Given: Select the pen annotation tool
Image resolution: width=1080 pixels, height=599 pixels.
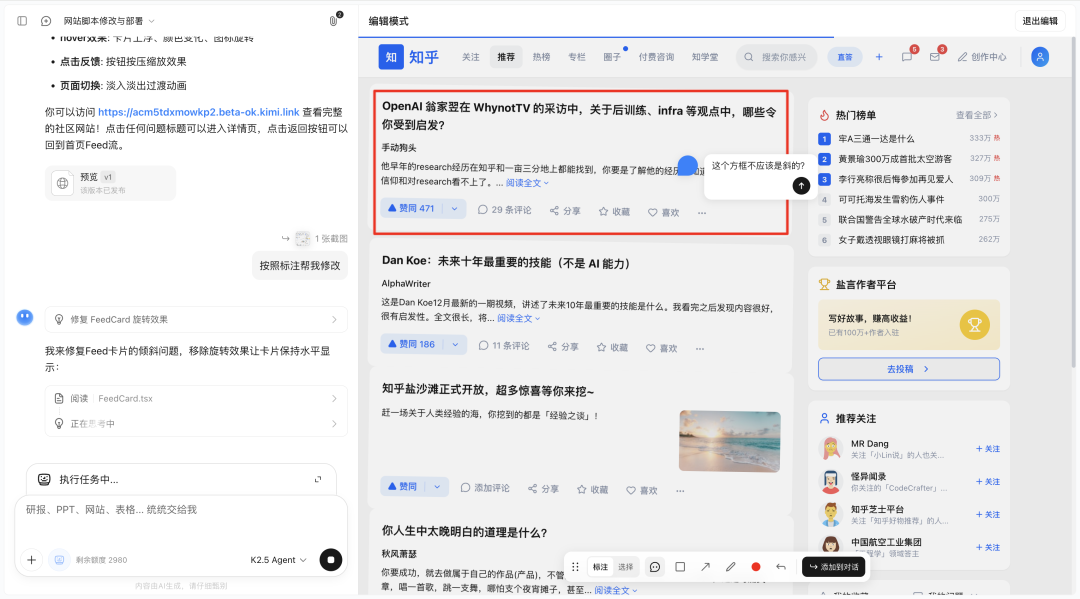Looking at the screenshot, I should 730,566.
